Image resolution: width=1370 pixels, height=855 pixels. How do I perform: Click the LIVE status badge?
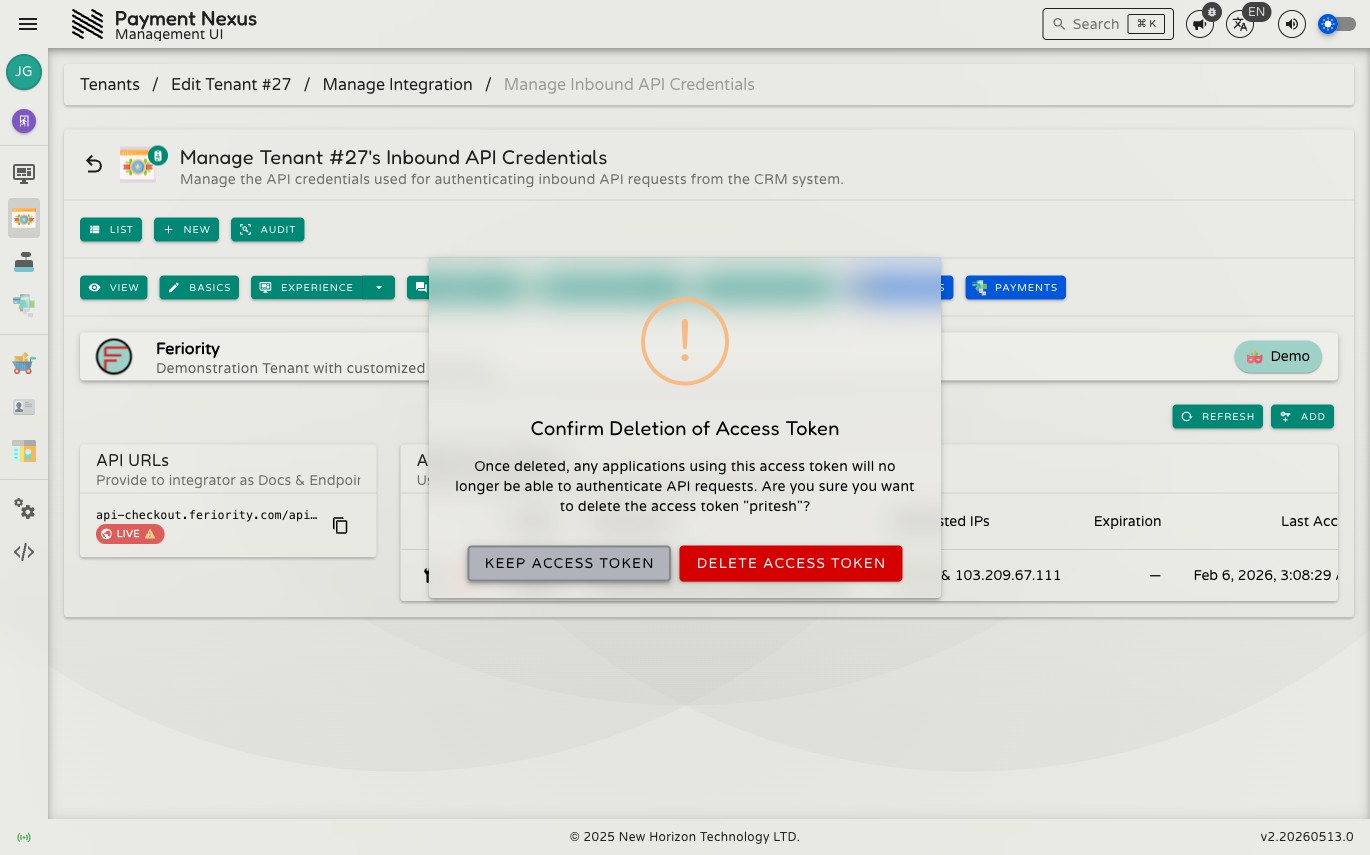[x=130, y=534]
